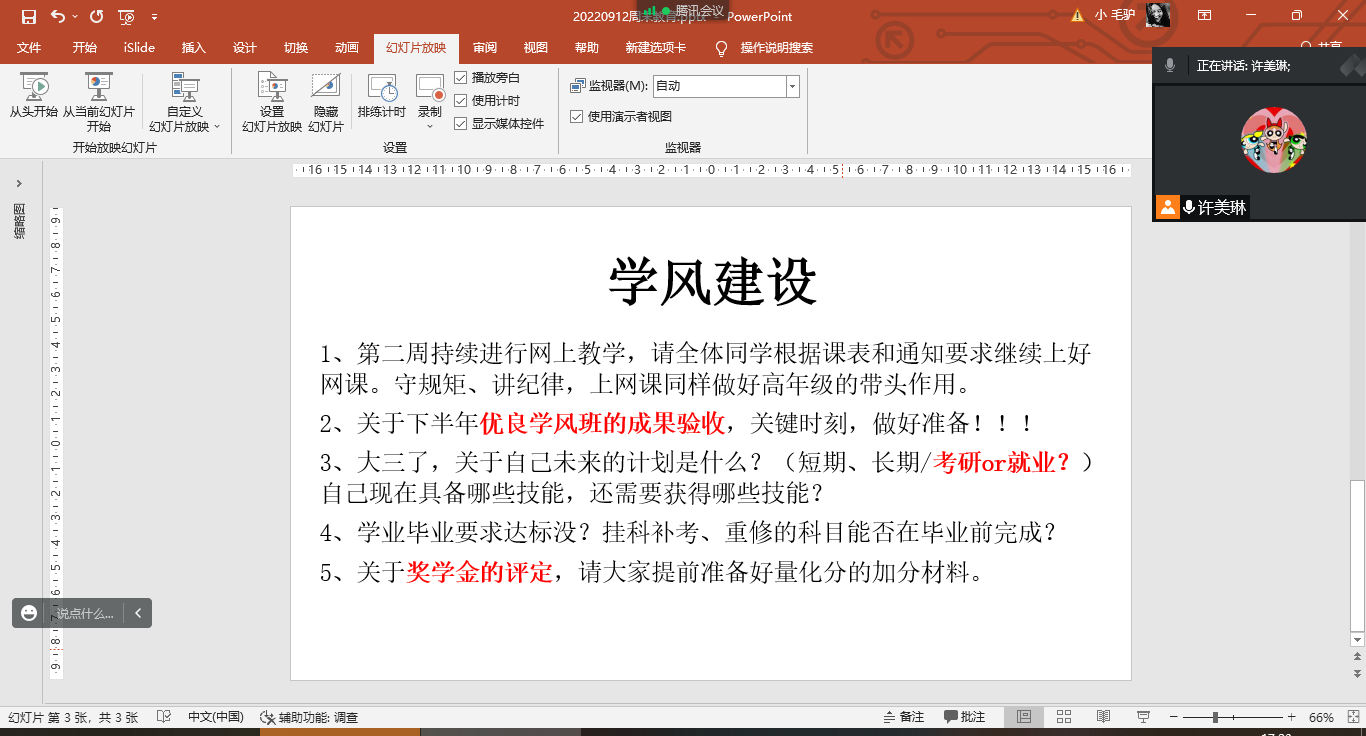Image resolution: width=1366 pixels, height=736 pixels.
Task: Click the 从头开始 (From Beginning) slideshow icon
Action: [x=33, y=87]
